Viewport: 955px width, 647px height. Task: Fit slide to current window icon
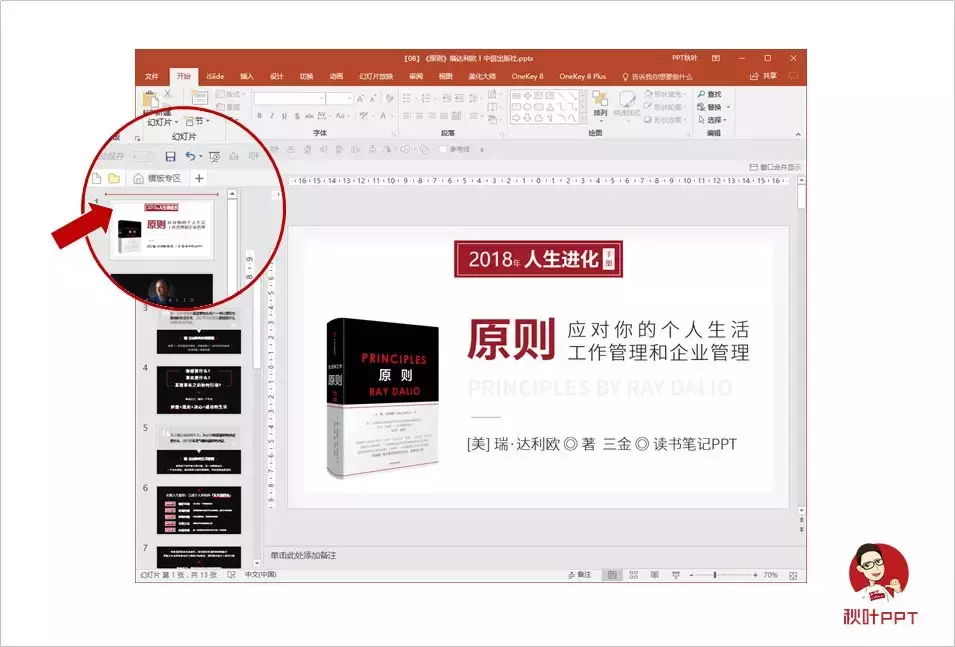tap(793, 575)
